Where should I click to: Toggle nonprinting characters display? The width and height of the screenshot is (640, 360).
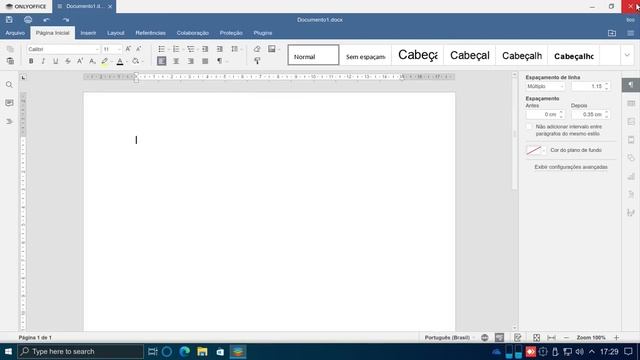pyautogui.click(x=220, y=61)
